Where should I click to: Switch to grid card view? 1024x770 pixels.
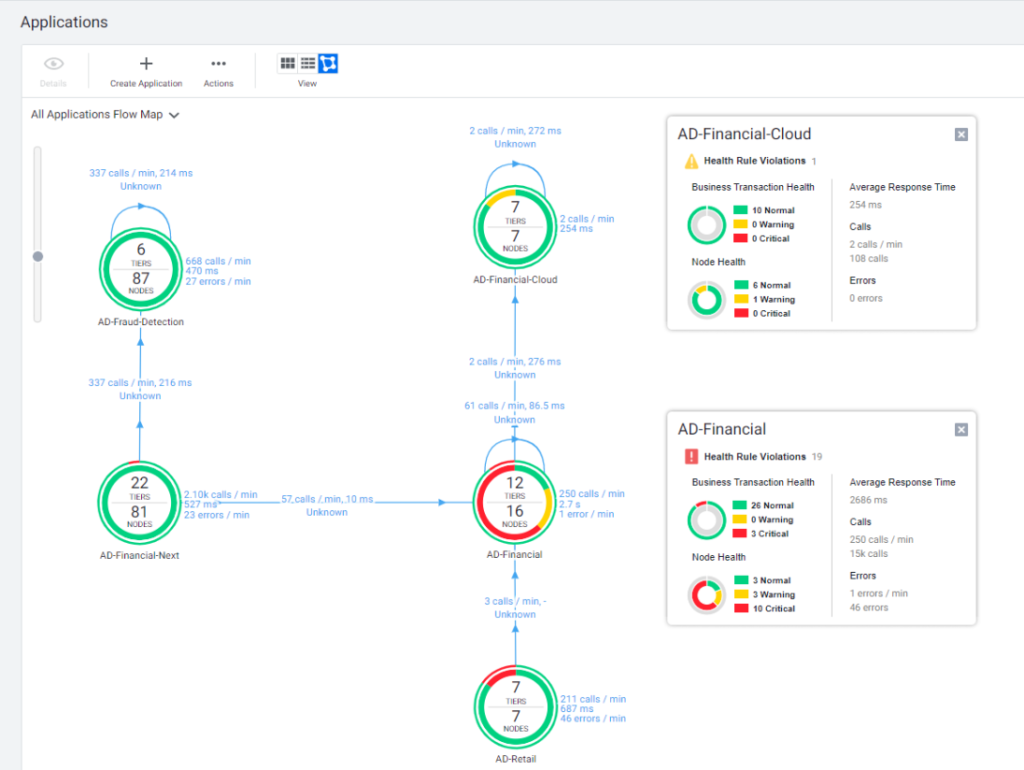(x=288, y=63)
